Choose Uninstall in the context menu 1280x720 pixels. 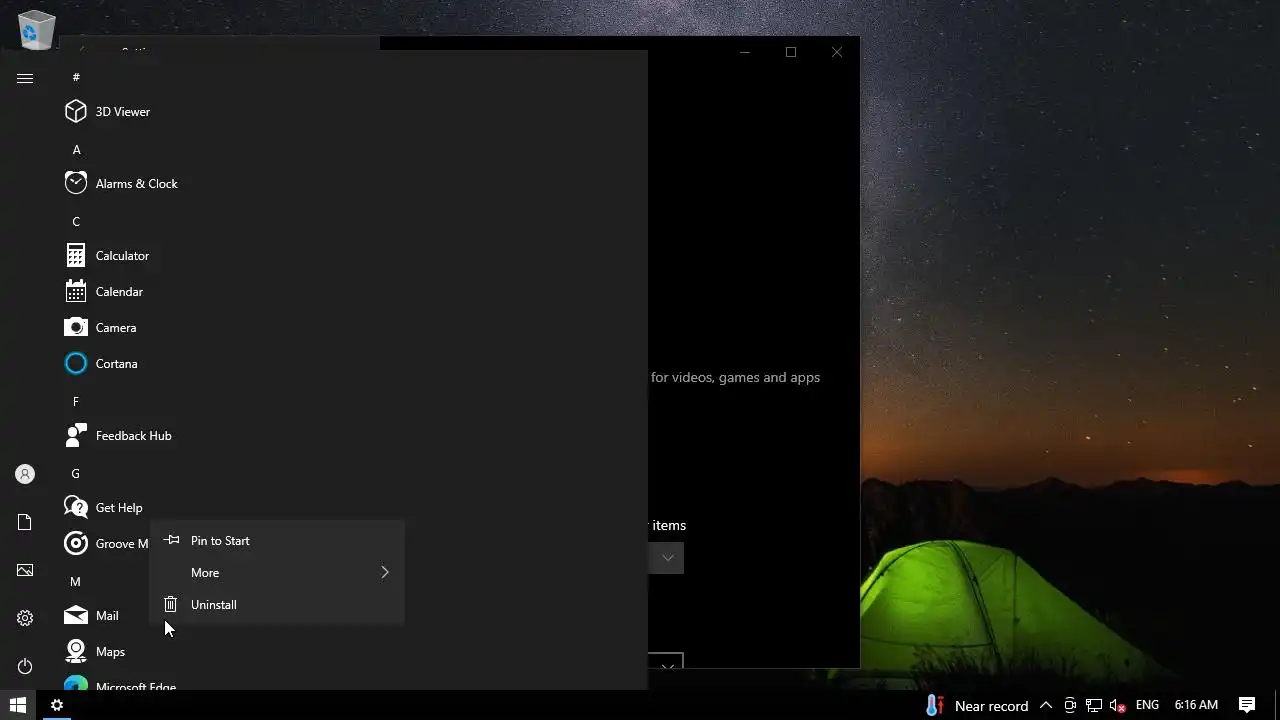coord(277,605)
